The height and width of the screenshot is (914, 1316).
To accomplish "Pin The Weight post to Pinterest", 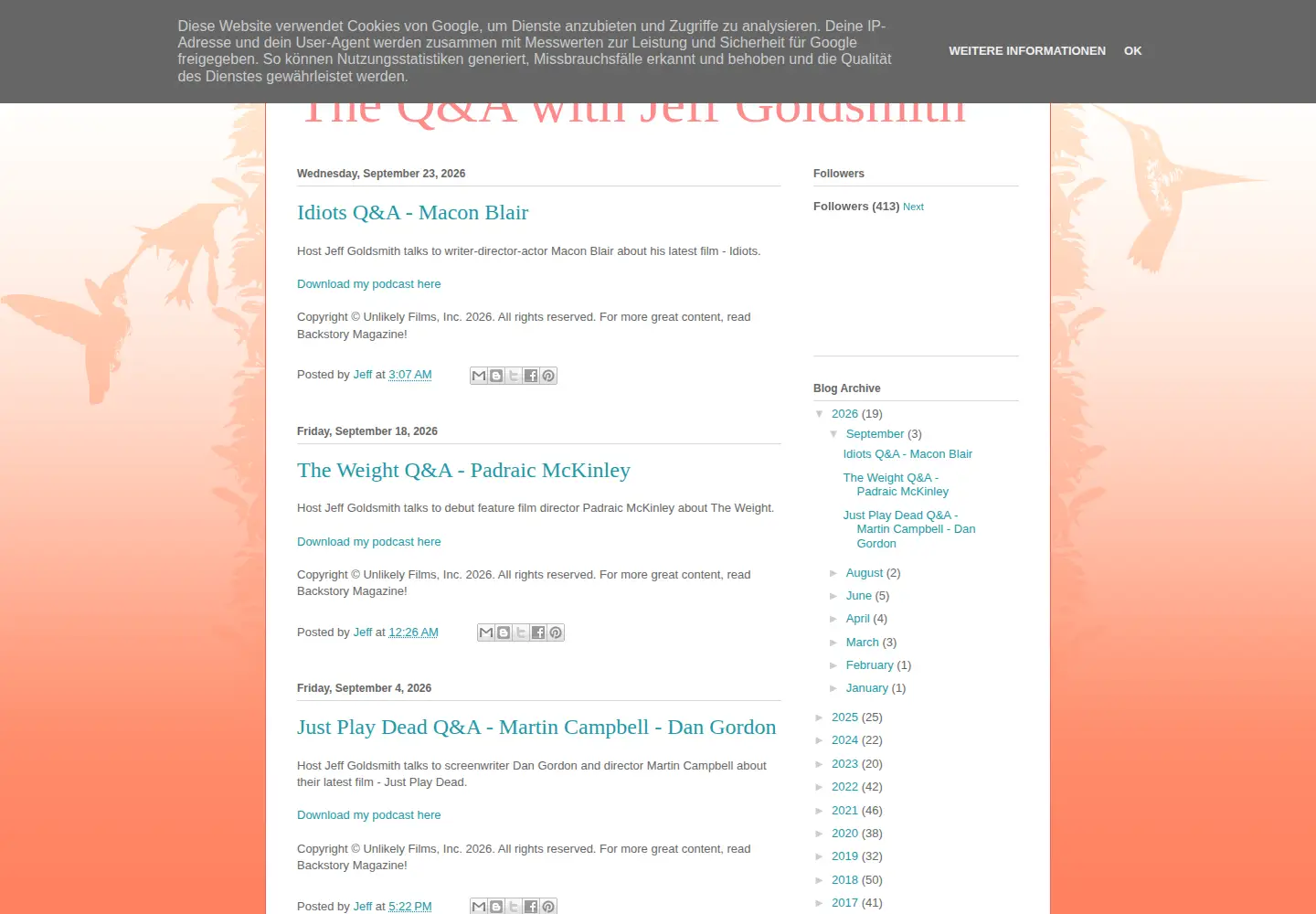I will click(556, 632).
